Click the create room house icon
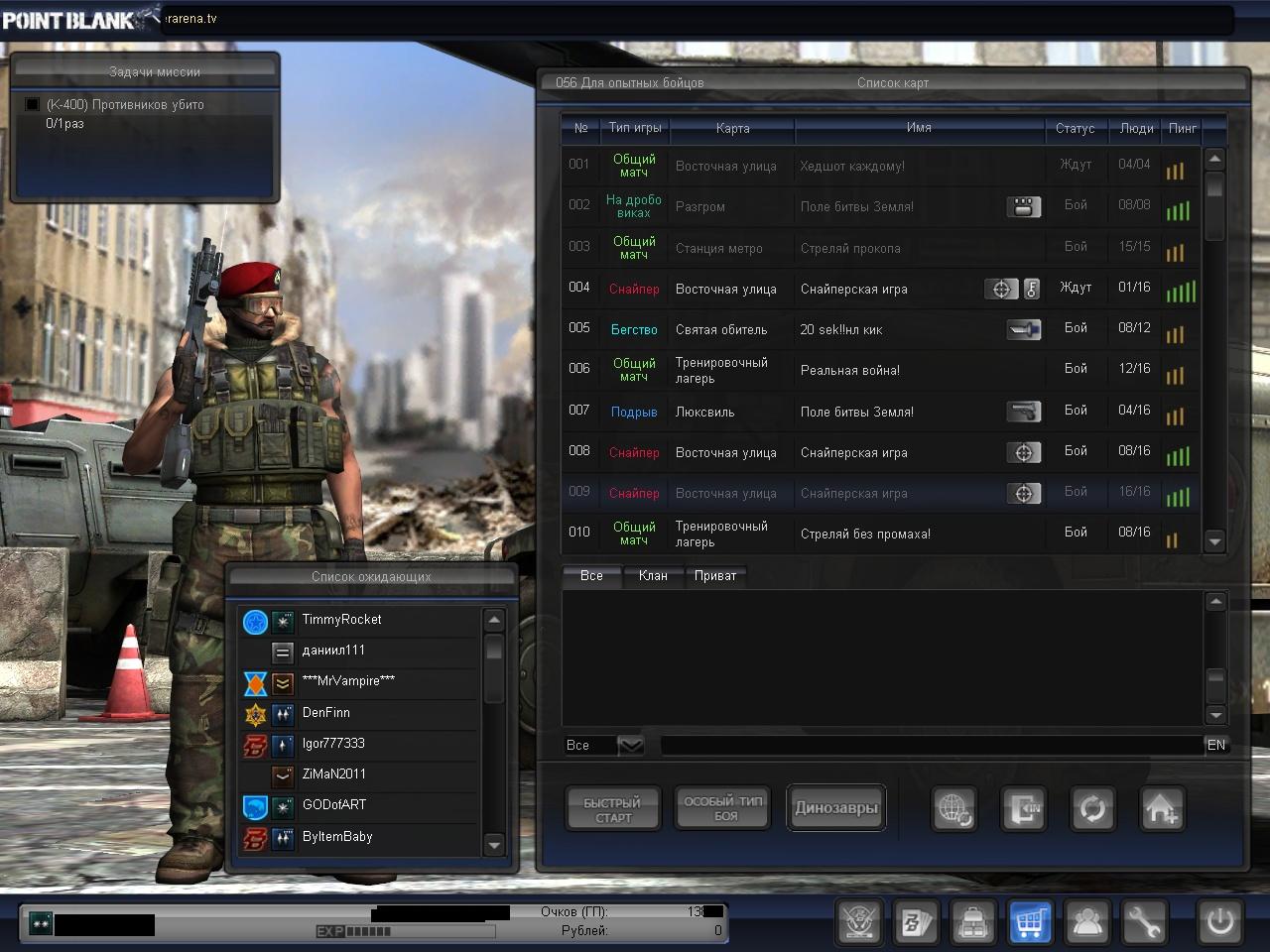 (1161, 809)
